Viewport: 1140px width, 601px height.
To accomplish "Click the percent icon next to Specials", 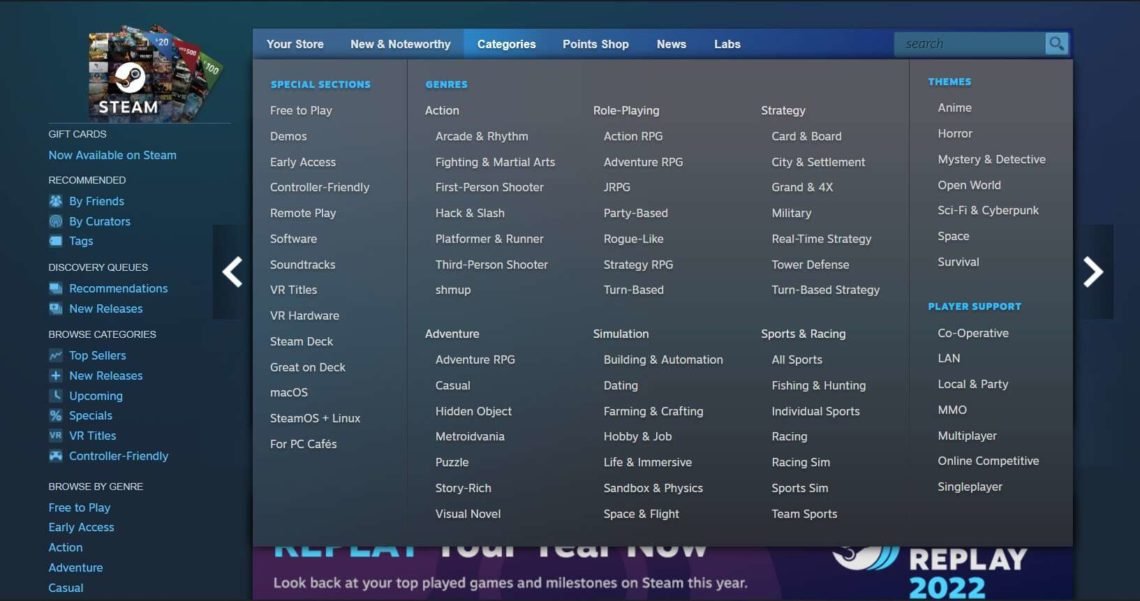I will [57, 415].
